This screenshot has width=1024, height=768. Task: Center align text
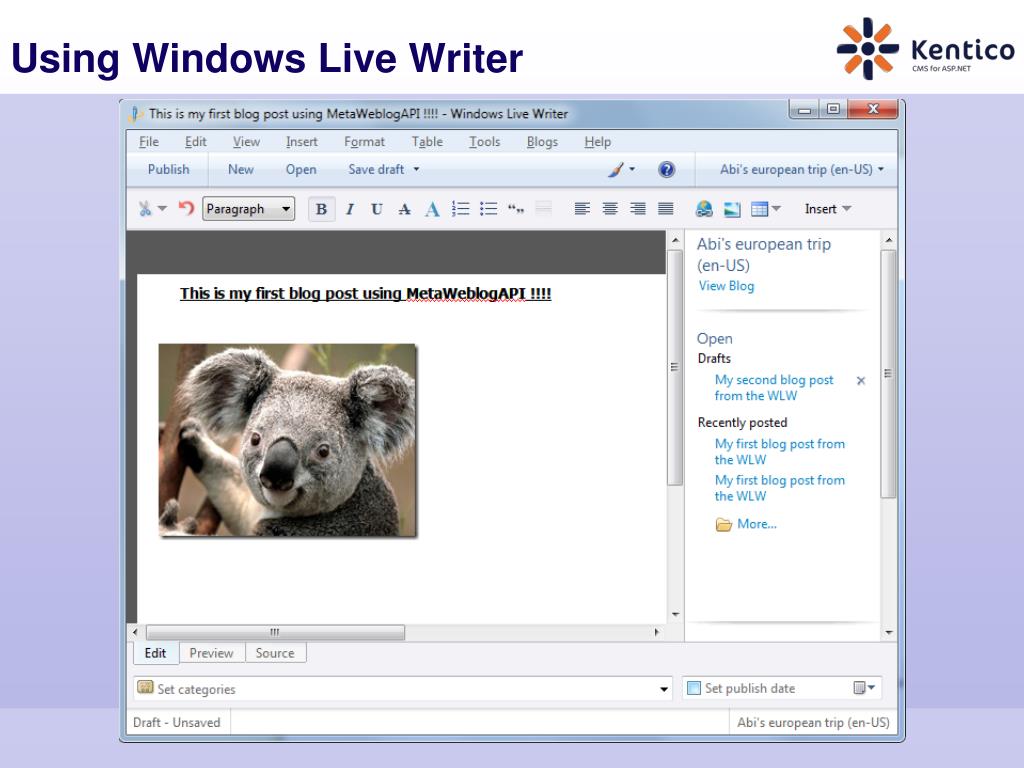pos(610,209)
